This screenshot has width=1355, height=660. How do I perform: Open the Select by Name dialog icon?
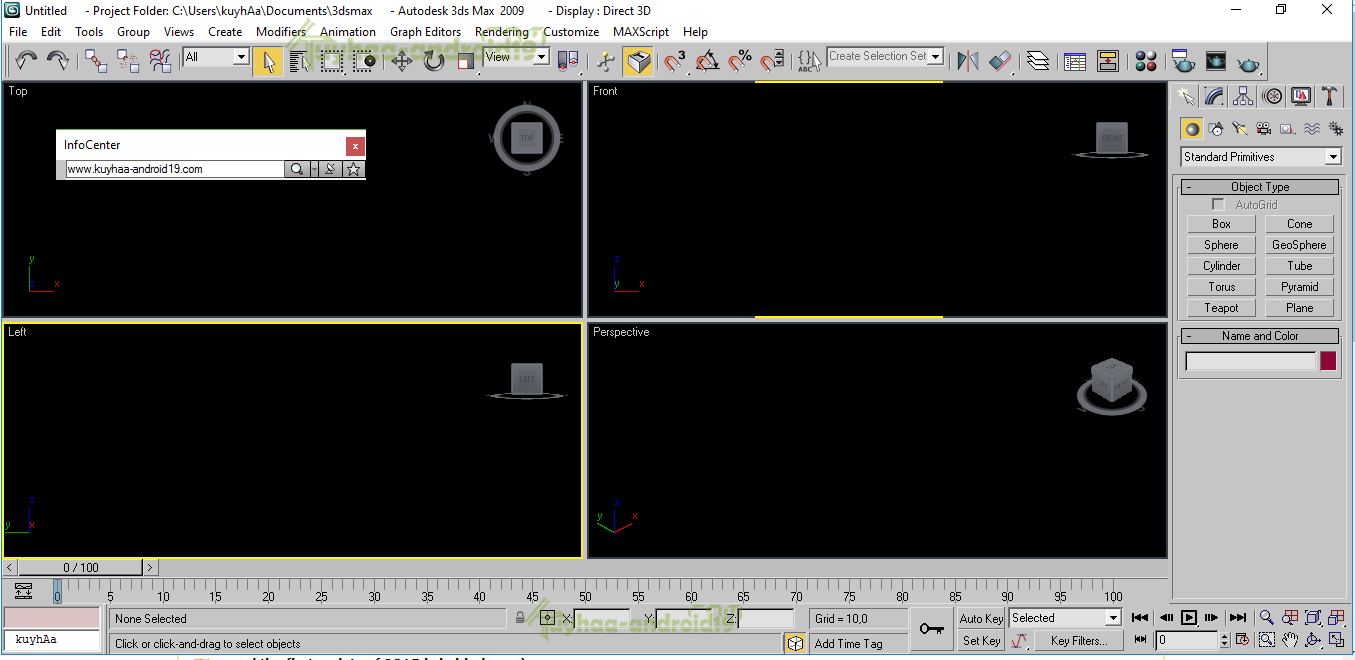coord(299,61)
